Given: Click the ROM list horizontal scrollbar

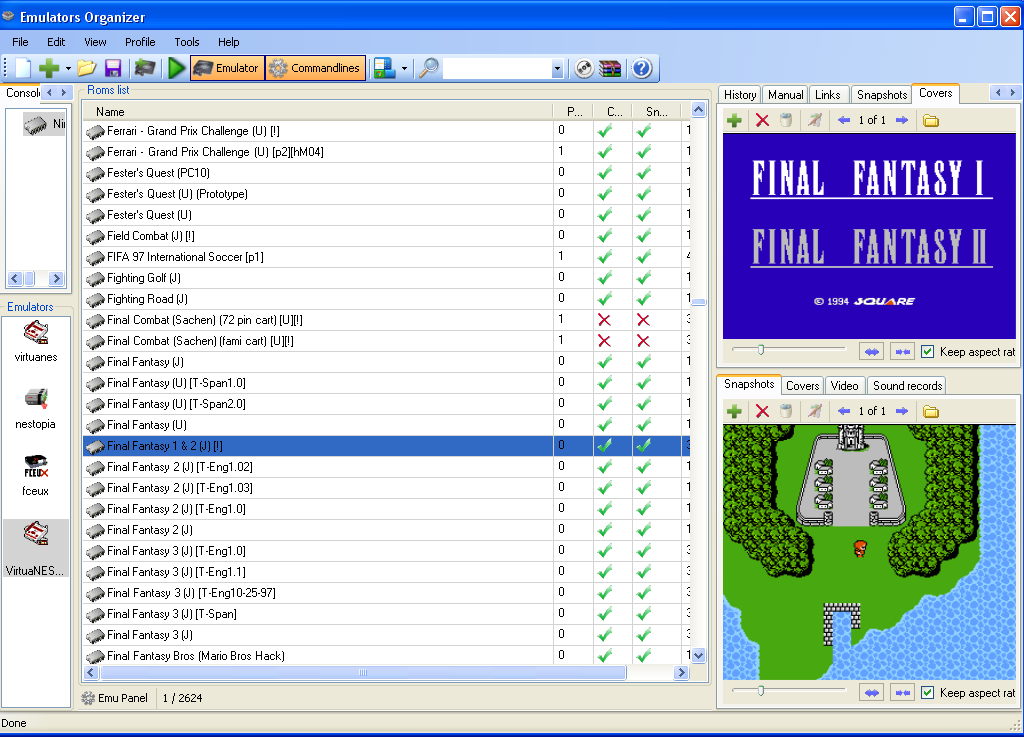Looking at the screenshot, I should pos(362,672).
